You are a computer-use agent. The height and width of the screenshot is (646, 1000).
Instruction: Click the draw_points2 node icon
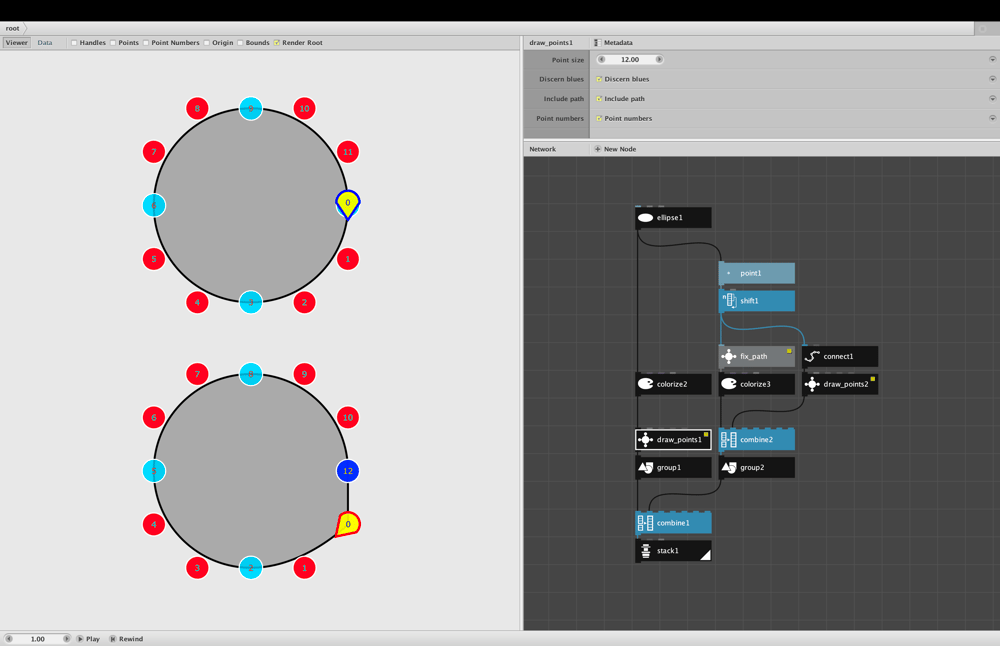[812, 384]
